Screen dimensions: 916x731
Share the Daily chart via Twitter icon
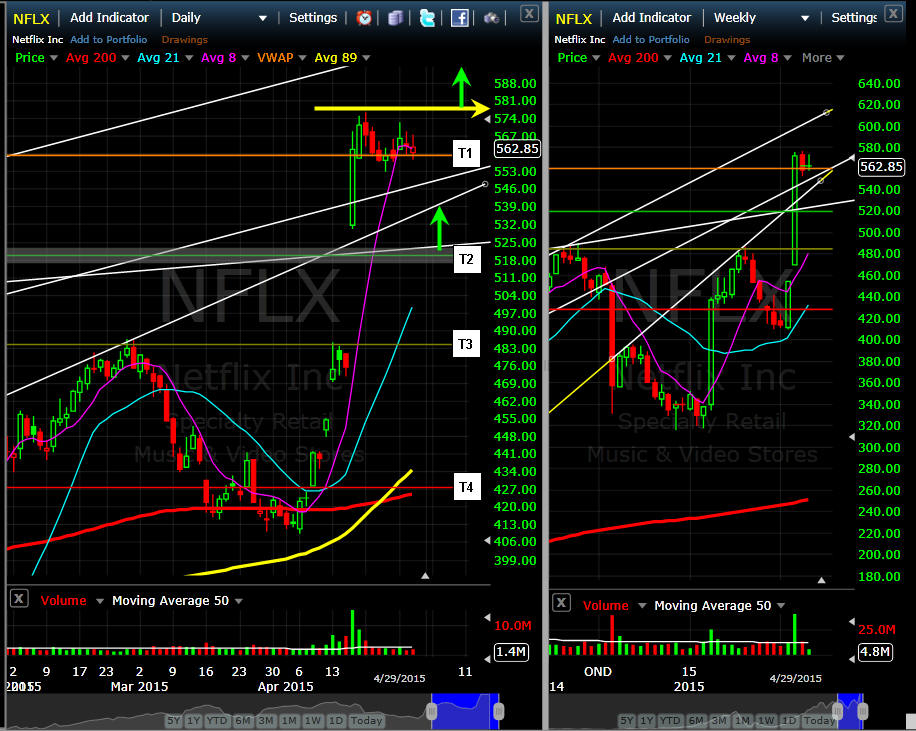coord(427,18)
